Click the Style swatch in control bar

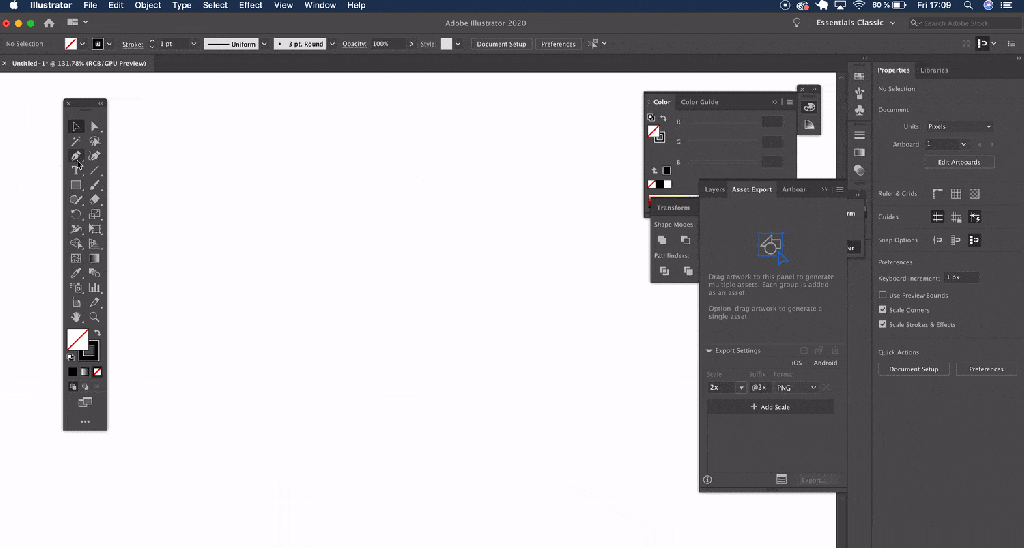point(447,44)
